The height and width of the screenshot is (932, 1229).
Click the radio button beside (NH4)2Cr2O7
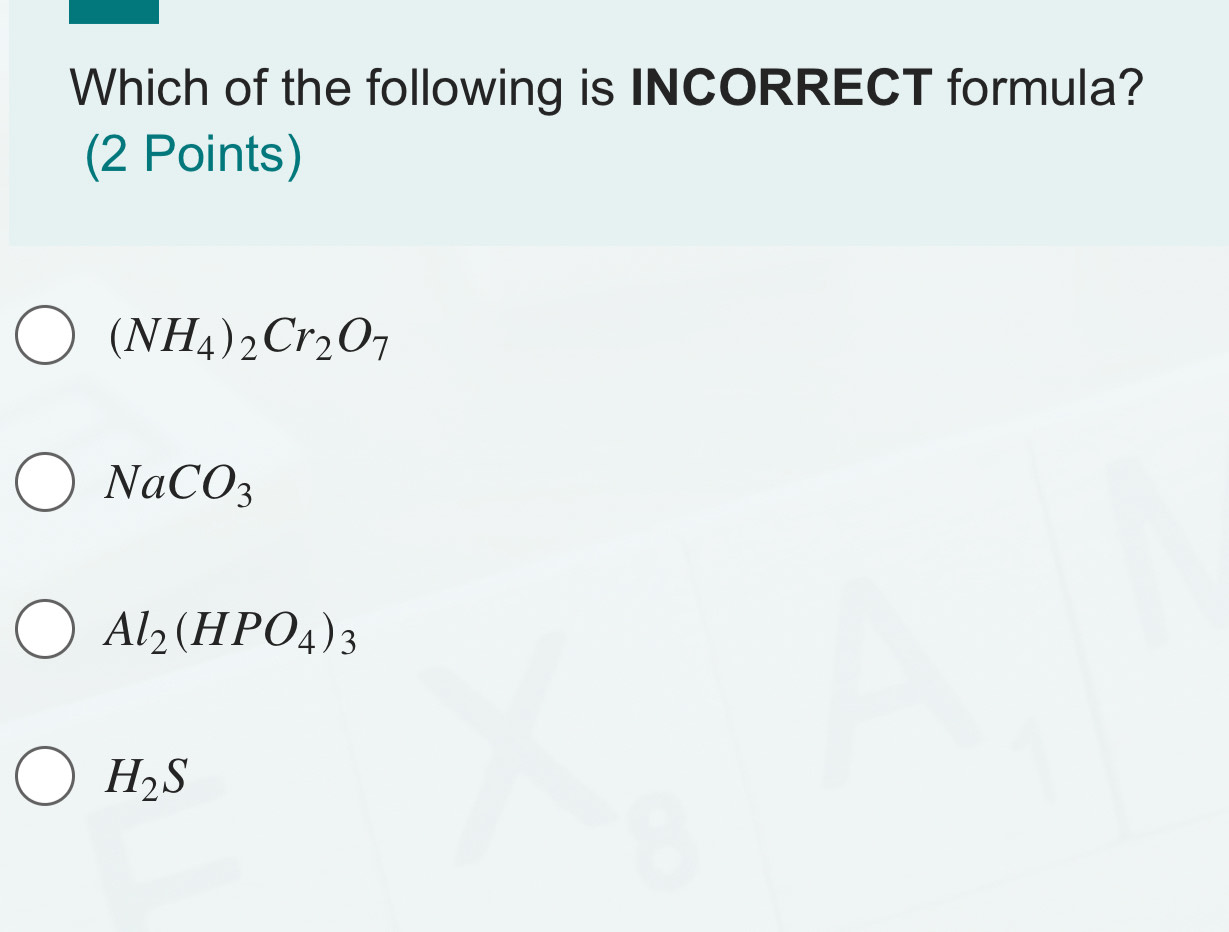(44, 337)
